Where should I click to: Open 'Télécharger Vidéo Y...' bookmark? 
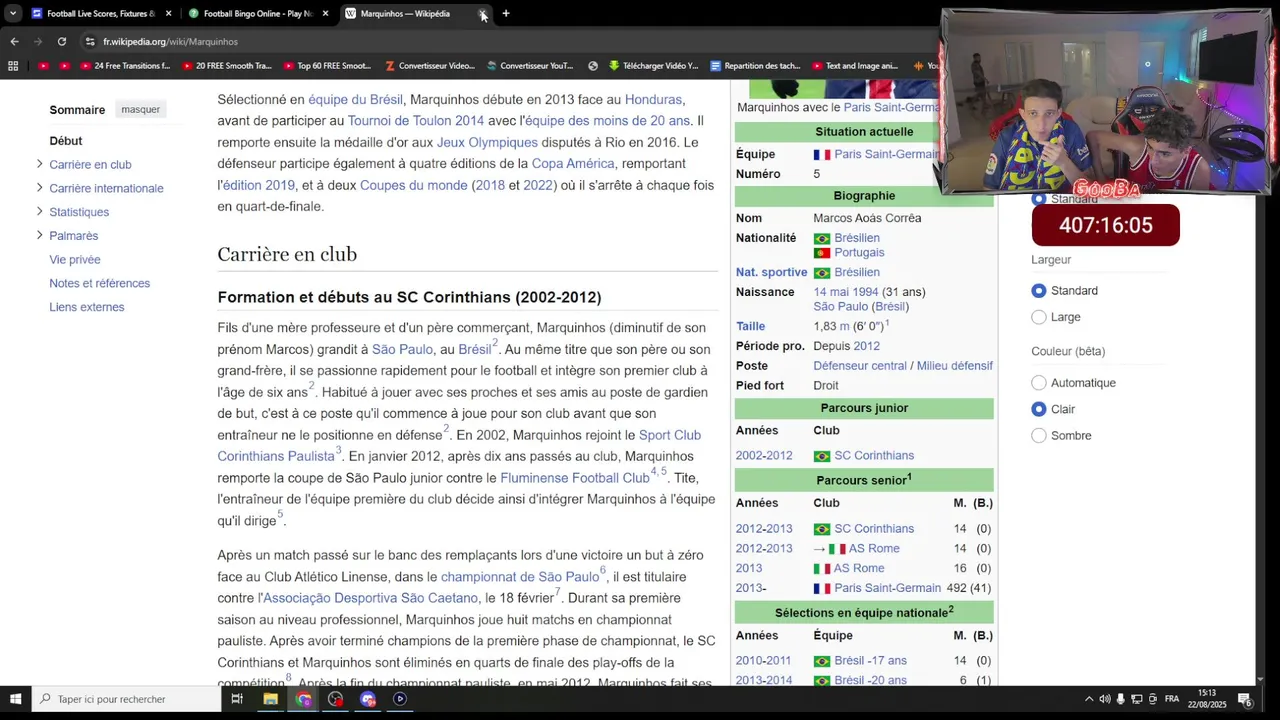point(653,66)
